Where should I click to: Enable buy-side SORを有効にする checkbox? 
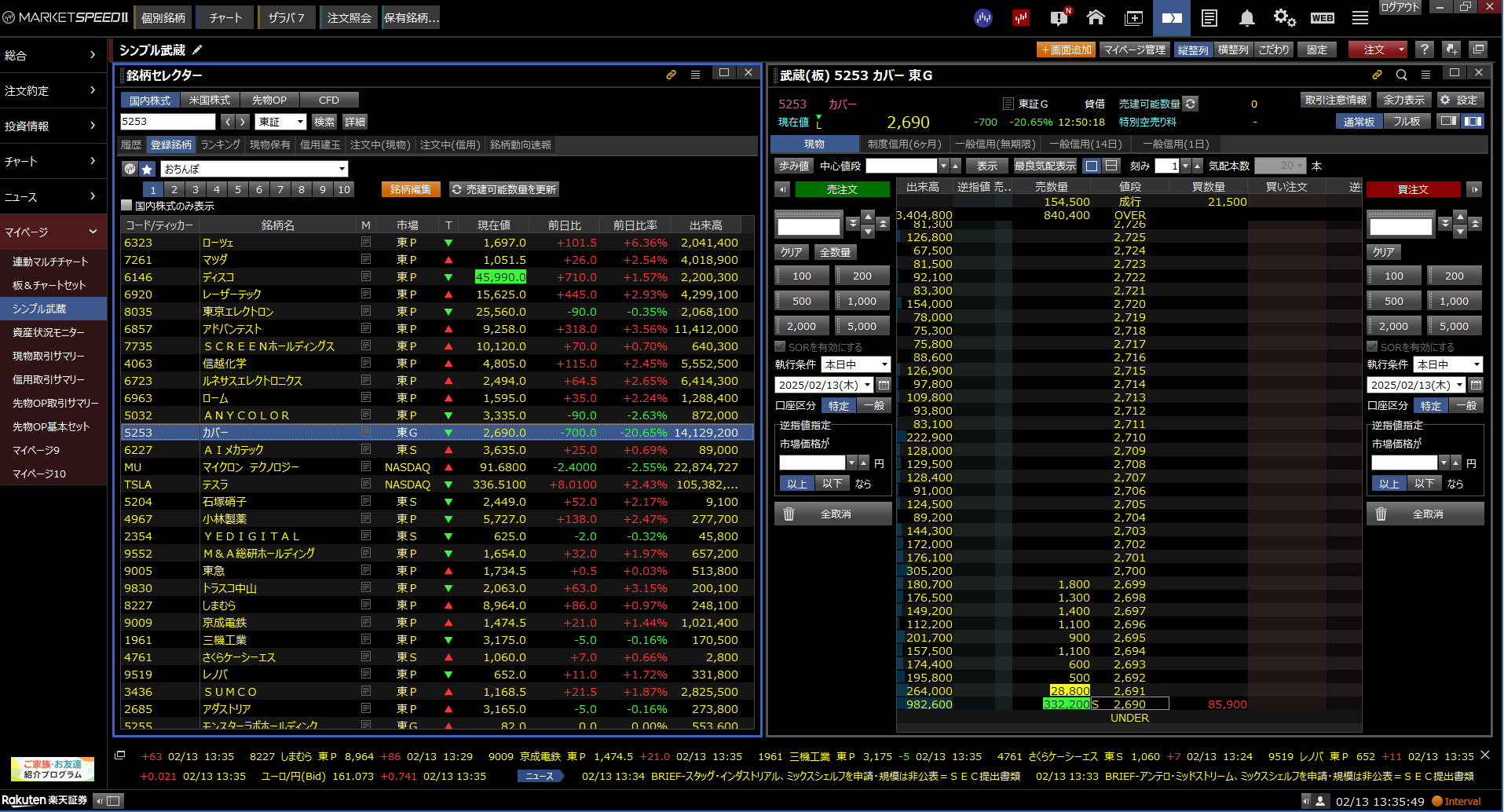coord(1372,346)
